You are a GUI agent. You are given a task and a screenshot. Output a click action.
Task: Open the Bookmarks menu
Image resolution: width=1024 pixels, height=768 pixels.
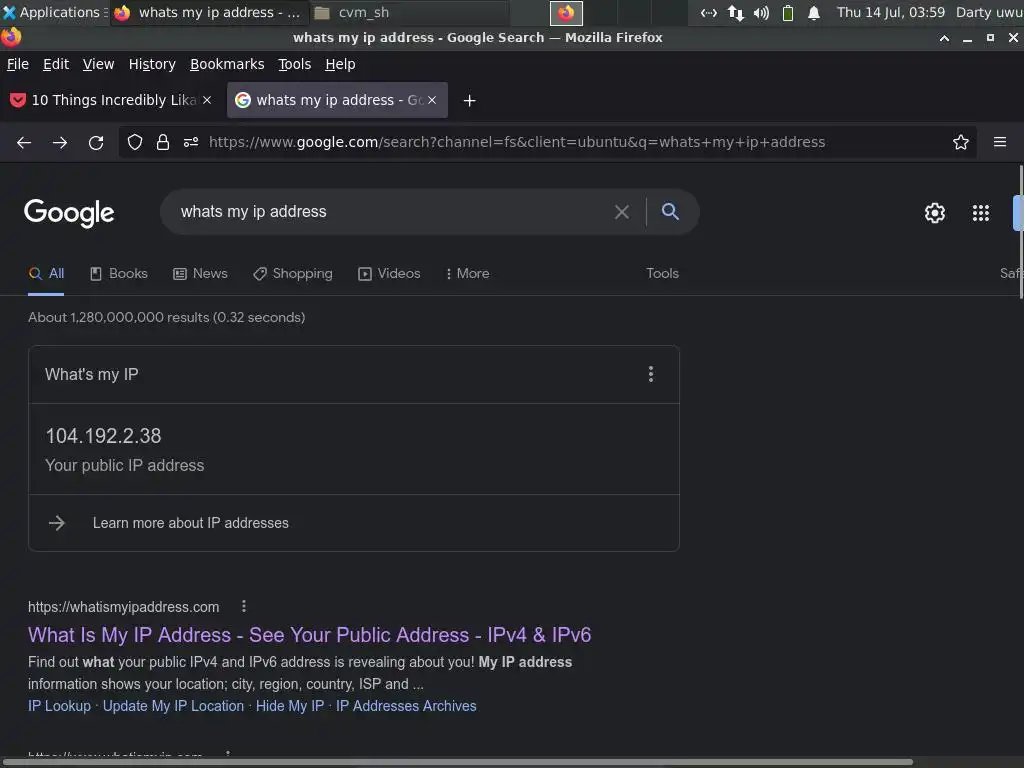(227, 64)
